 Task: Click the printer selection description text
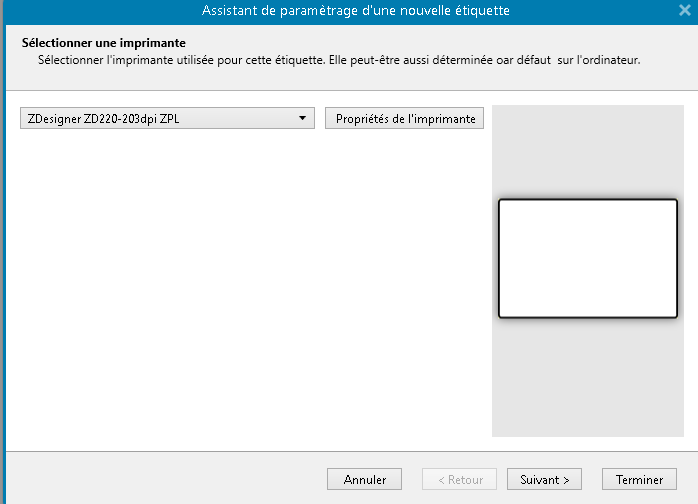click(x=338, y=60)
